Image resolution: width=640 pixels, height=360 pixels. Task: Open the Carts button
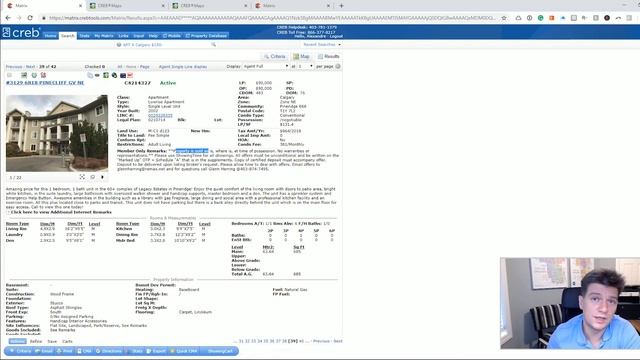(67, 341)
